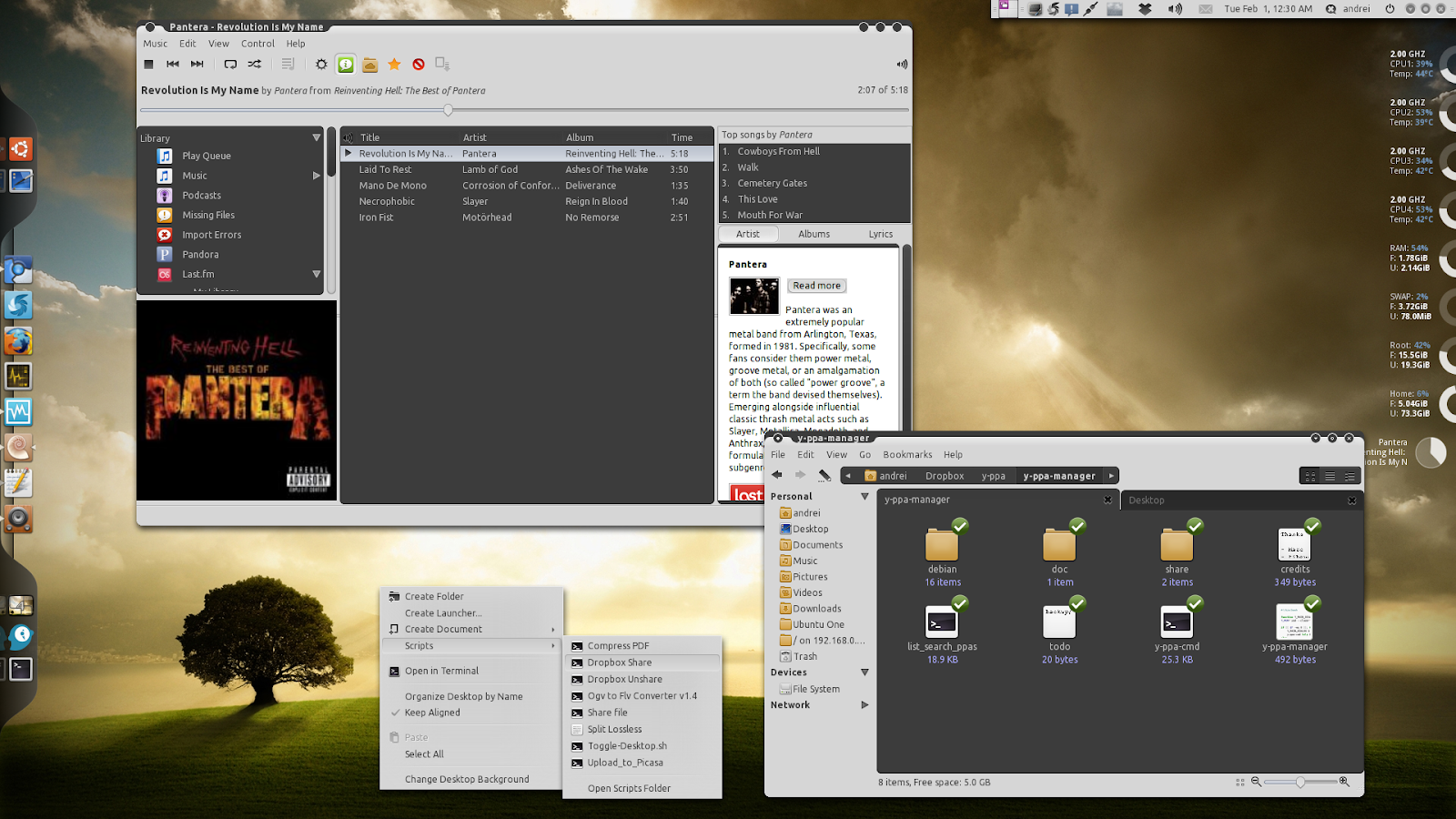
Task: Stop playback in Rhythmbox toolbar
Action: pyautogui.click(x=148, y=64)
